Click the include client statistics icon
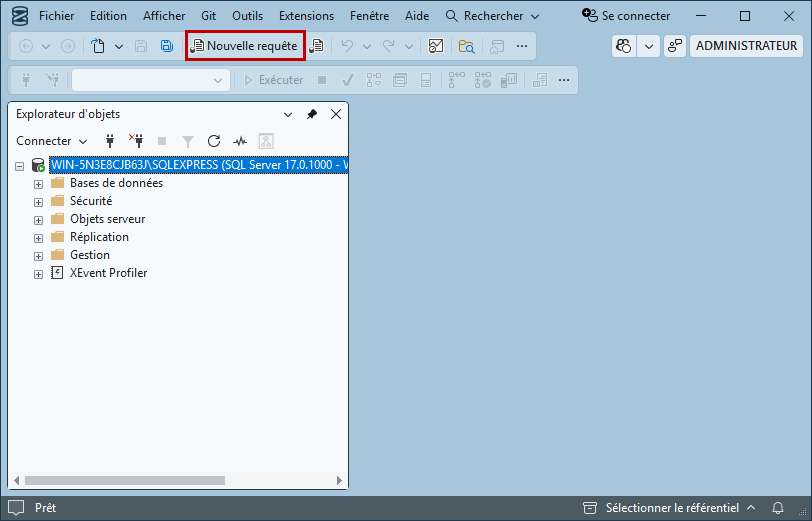812x521 pixels. pyautogui.click(x=509, y=80)
